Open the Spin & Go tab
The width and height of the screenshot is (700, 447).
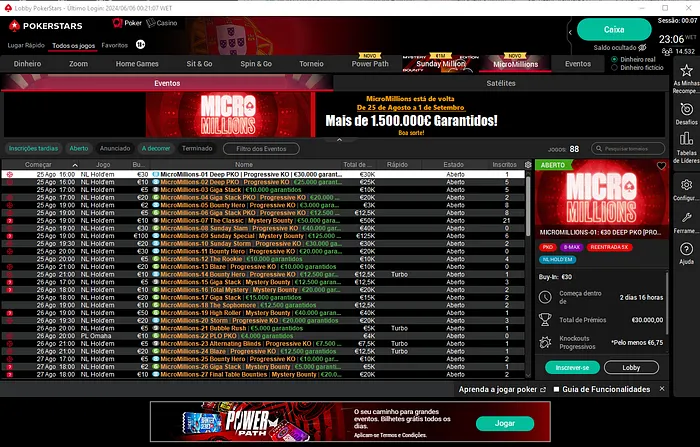coord(256,64)
